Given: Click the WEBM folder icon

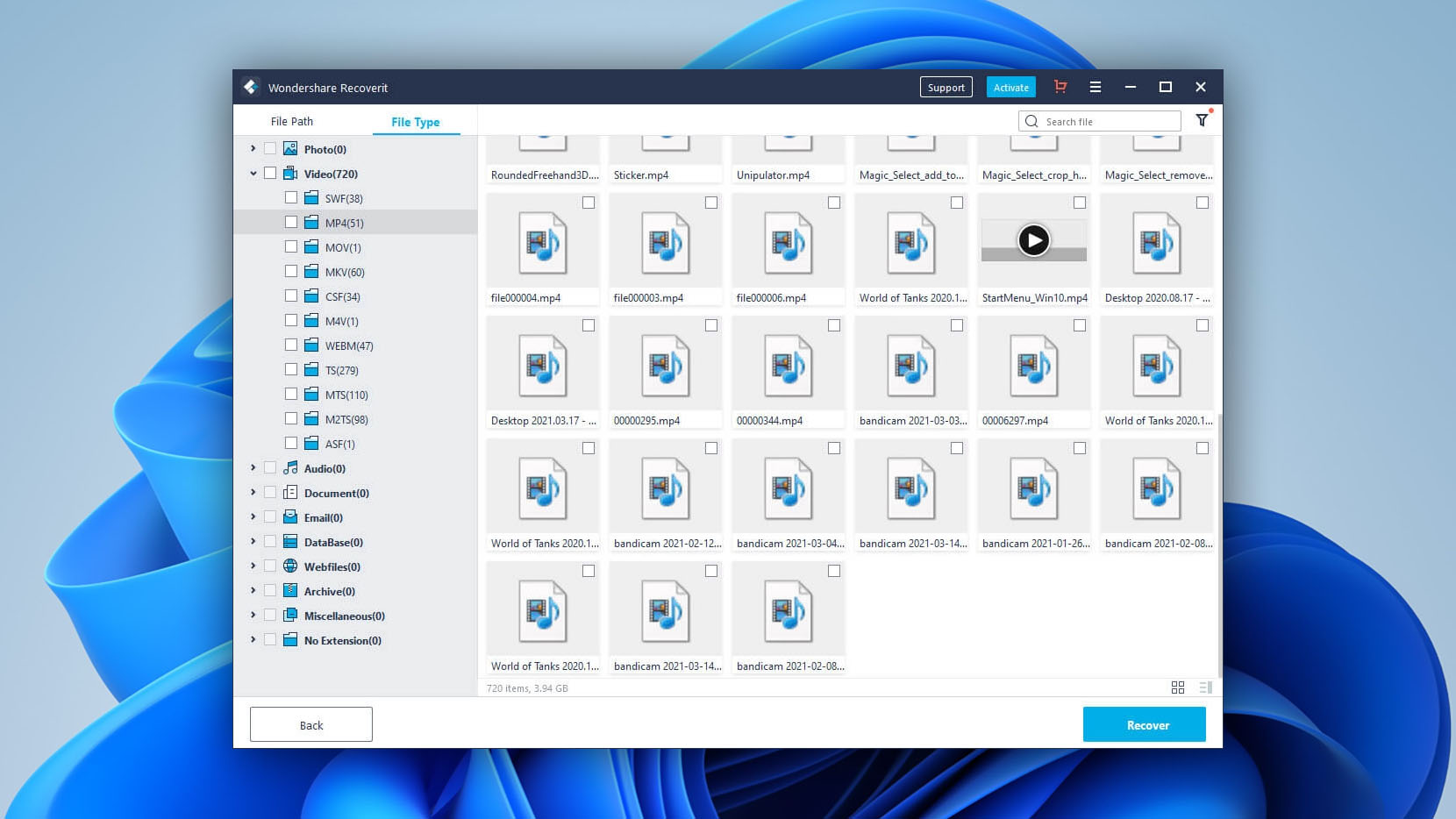Looking at the screenshot, I should click(x=311, y=345).
